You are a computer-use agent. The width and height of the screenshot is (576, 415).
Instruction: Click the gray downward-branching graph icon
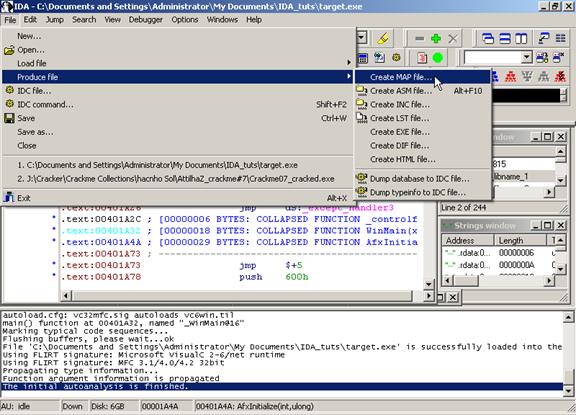[x=544, y=76]
